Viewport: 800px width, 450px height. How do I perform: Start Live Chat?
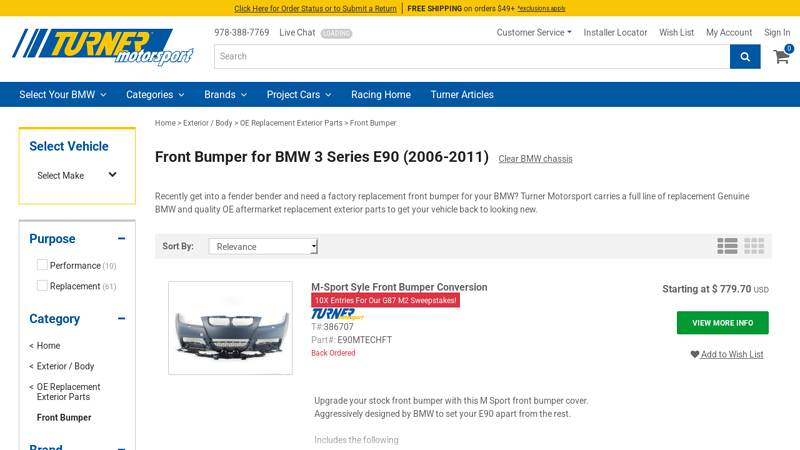pos(297,32)
